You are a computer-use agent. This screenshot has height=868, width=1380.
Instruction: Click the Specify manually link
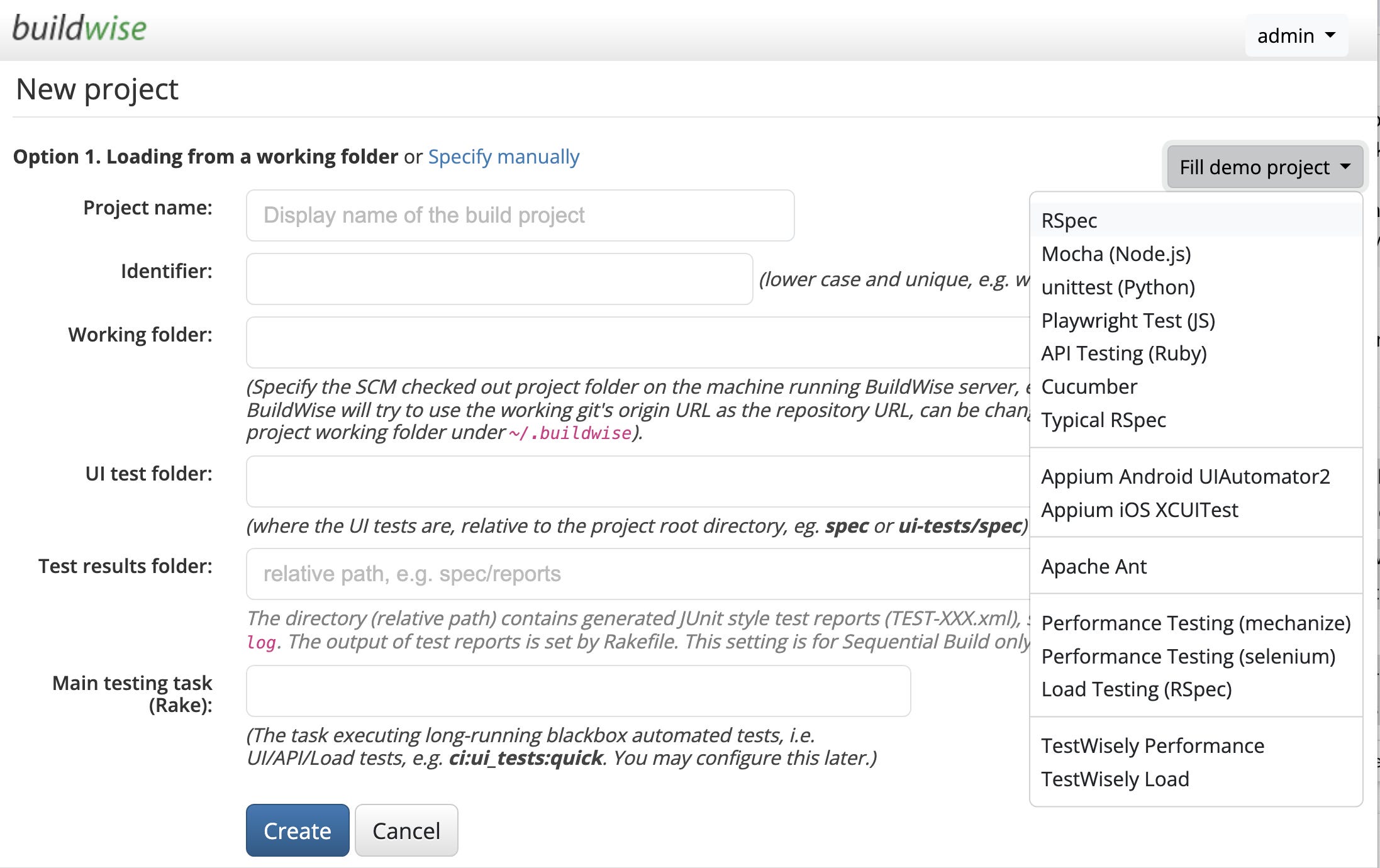pos(503,157)
